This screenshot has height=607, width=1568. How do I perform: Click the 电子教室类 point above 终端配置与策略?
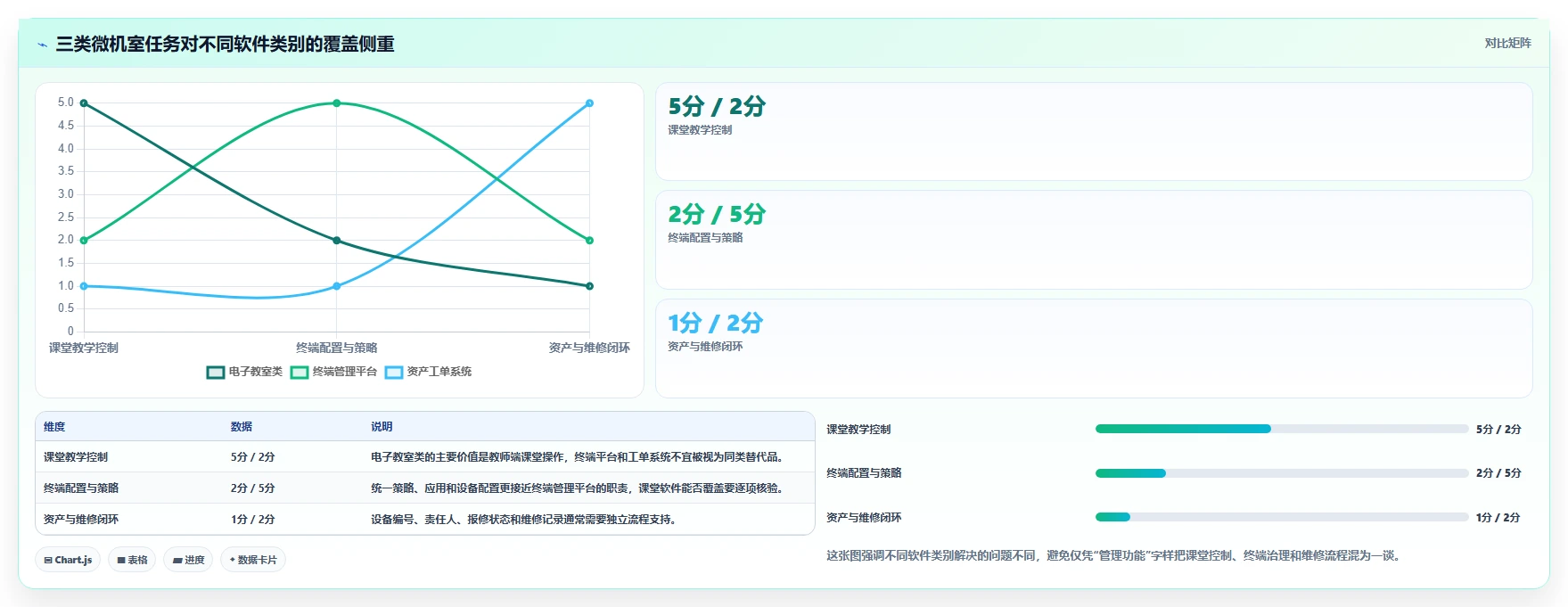point(337,241)
